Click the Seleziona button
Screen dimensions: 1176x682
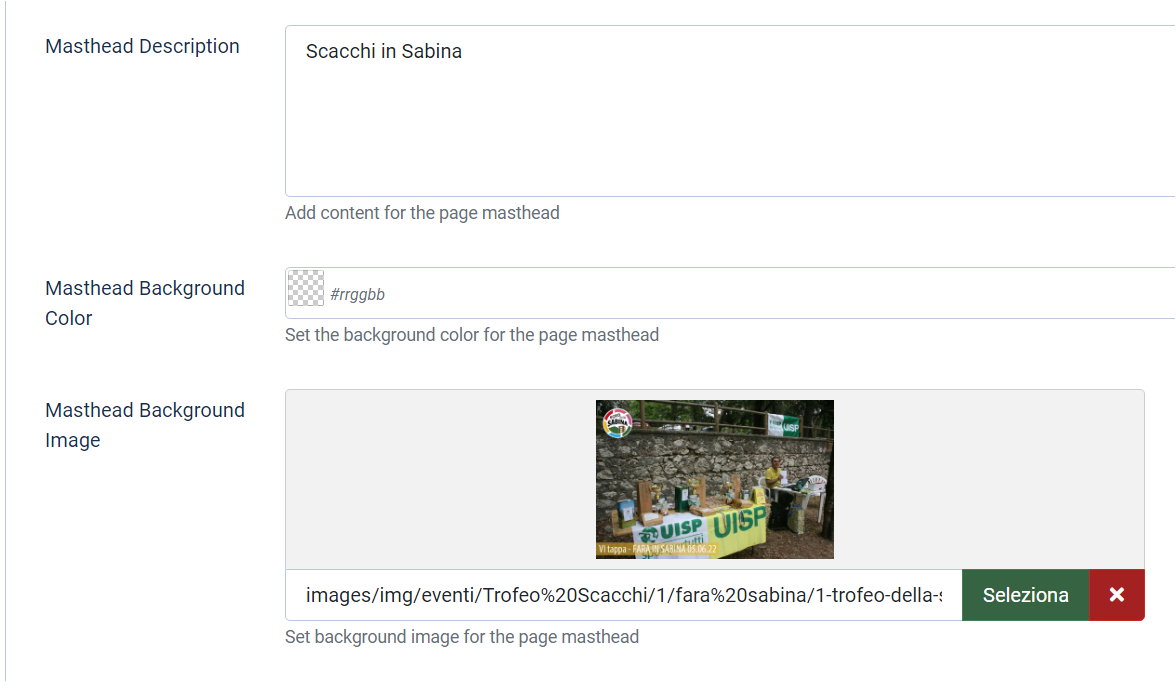(1025, 595)
